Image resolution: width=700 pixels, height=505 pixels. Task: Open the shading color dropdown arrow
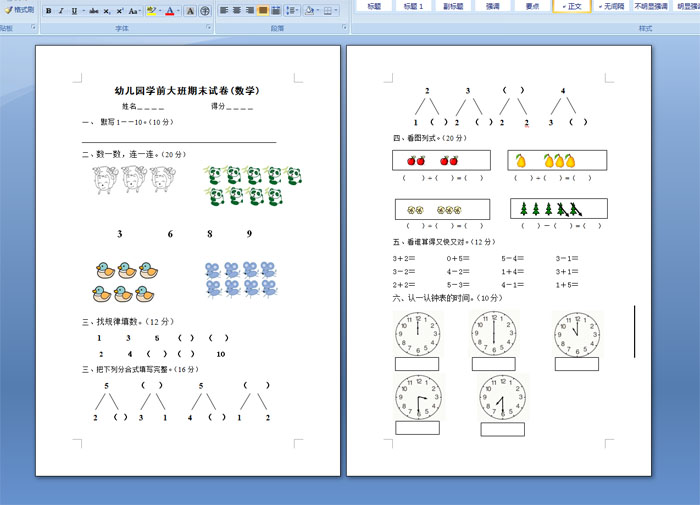[x=317, y=10]
